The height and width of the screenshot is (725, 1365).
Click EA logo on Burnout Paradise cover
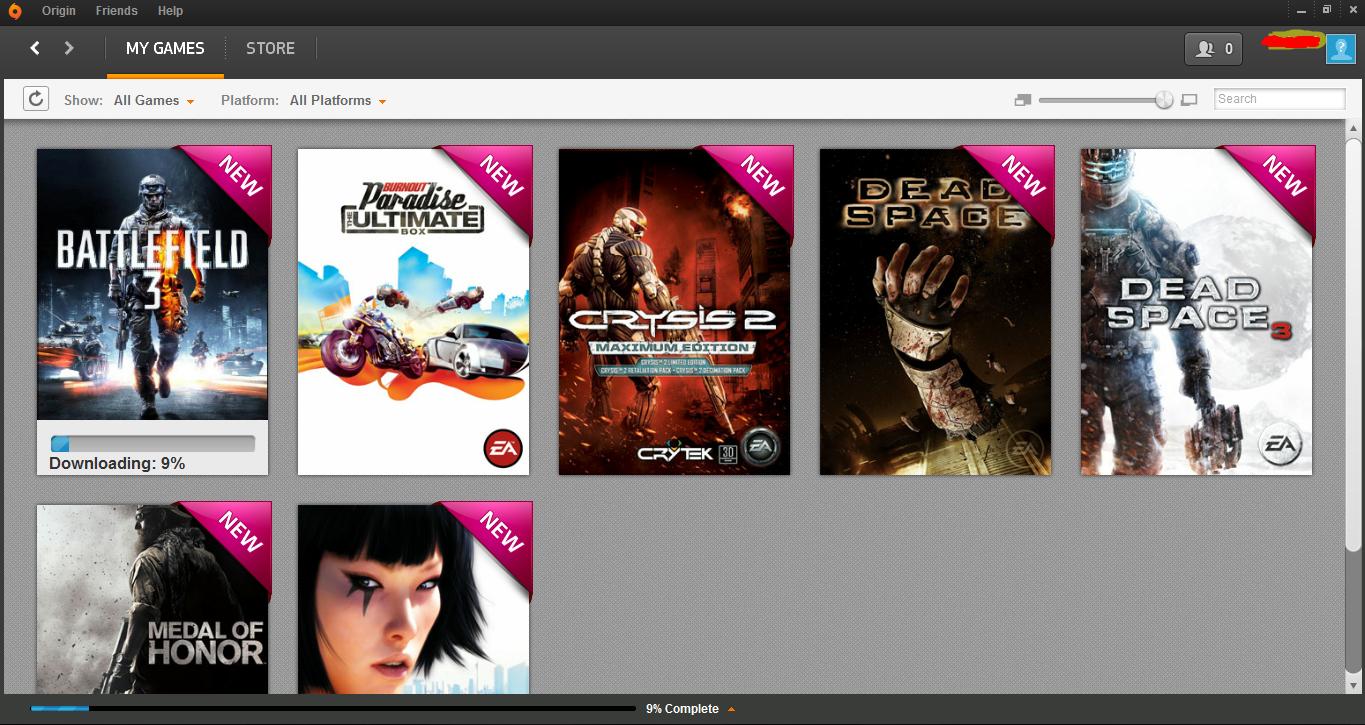502,449
